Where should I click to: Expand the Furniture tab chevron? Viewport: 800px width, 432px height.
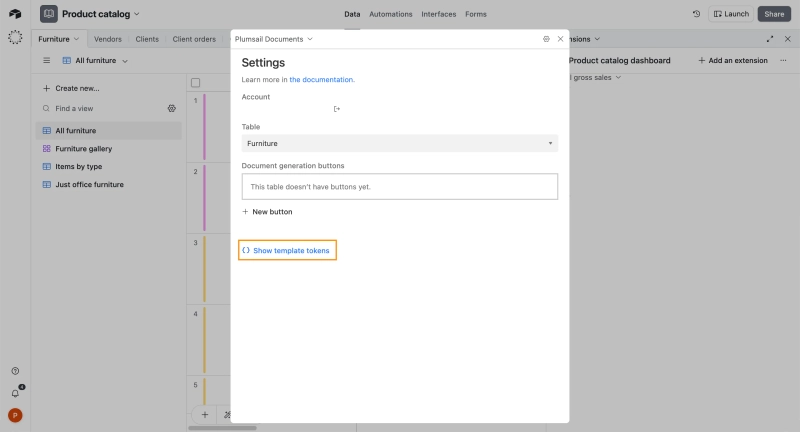(x=76, y=39)
